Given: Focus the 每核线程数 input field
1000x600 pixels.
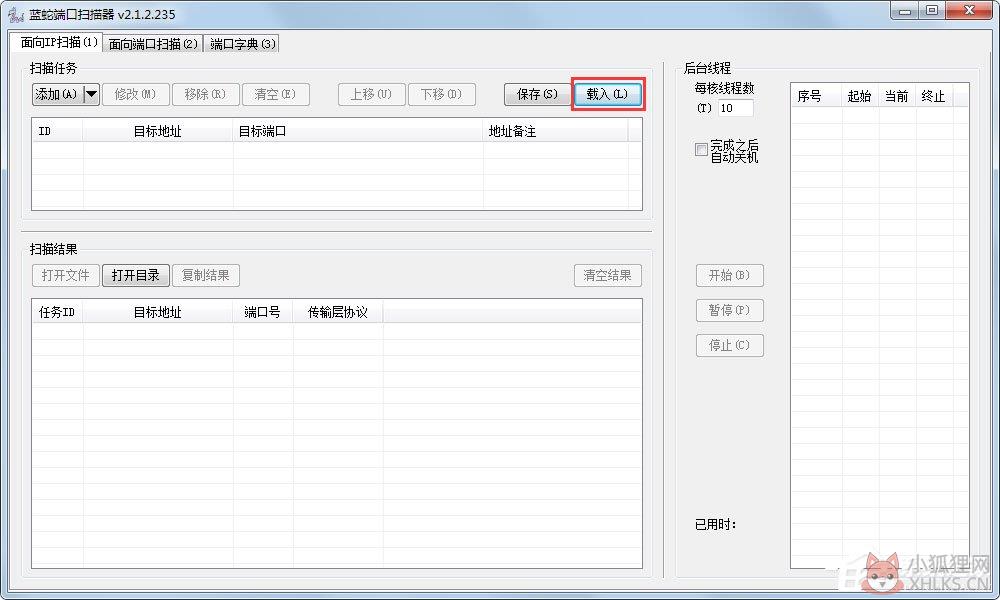Looking at the screenshot, I should [x=735, y=108].
